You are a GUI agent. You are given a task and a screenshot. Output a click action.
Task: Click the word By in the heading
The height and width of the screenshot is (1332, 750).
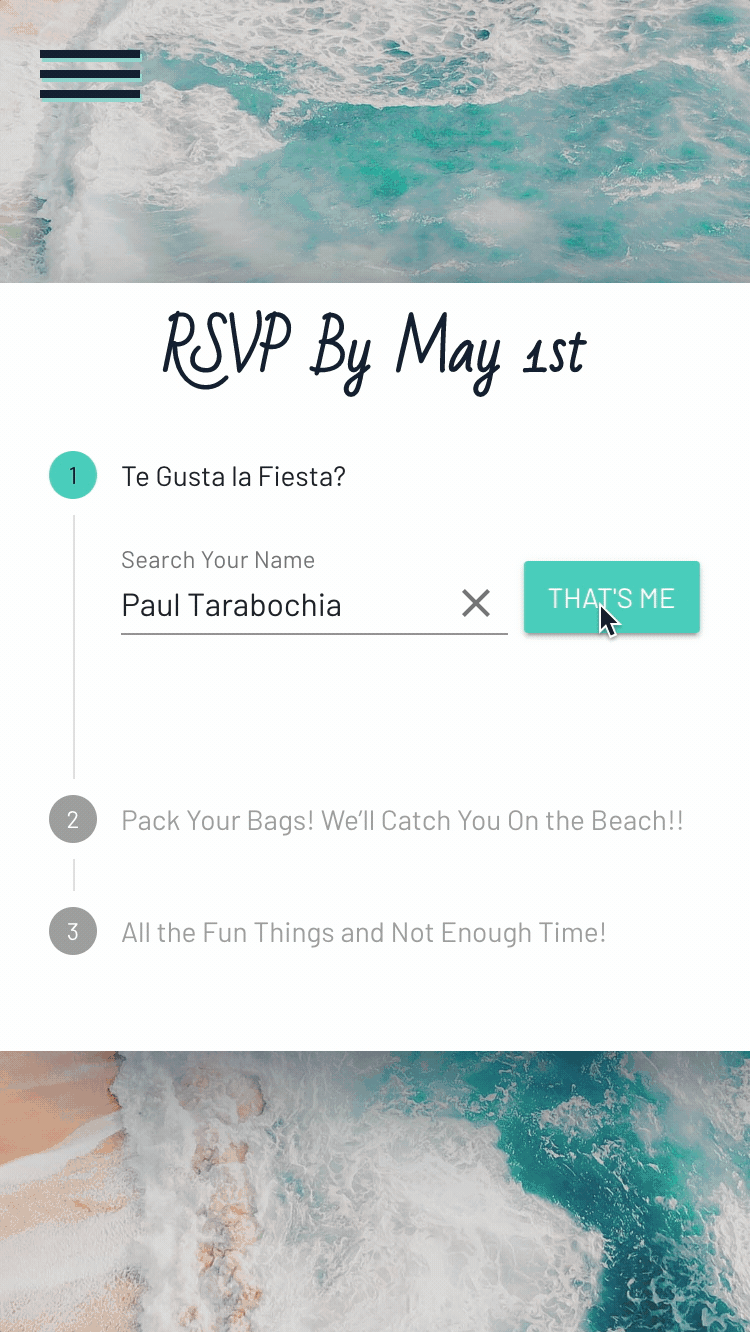tap(342, 354)
